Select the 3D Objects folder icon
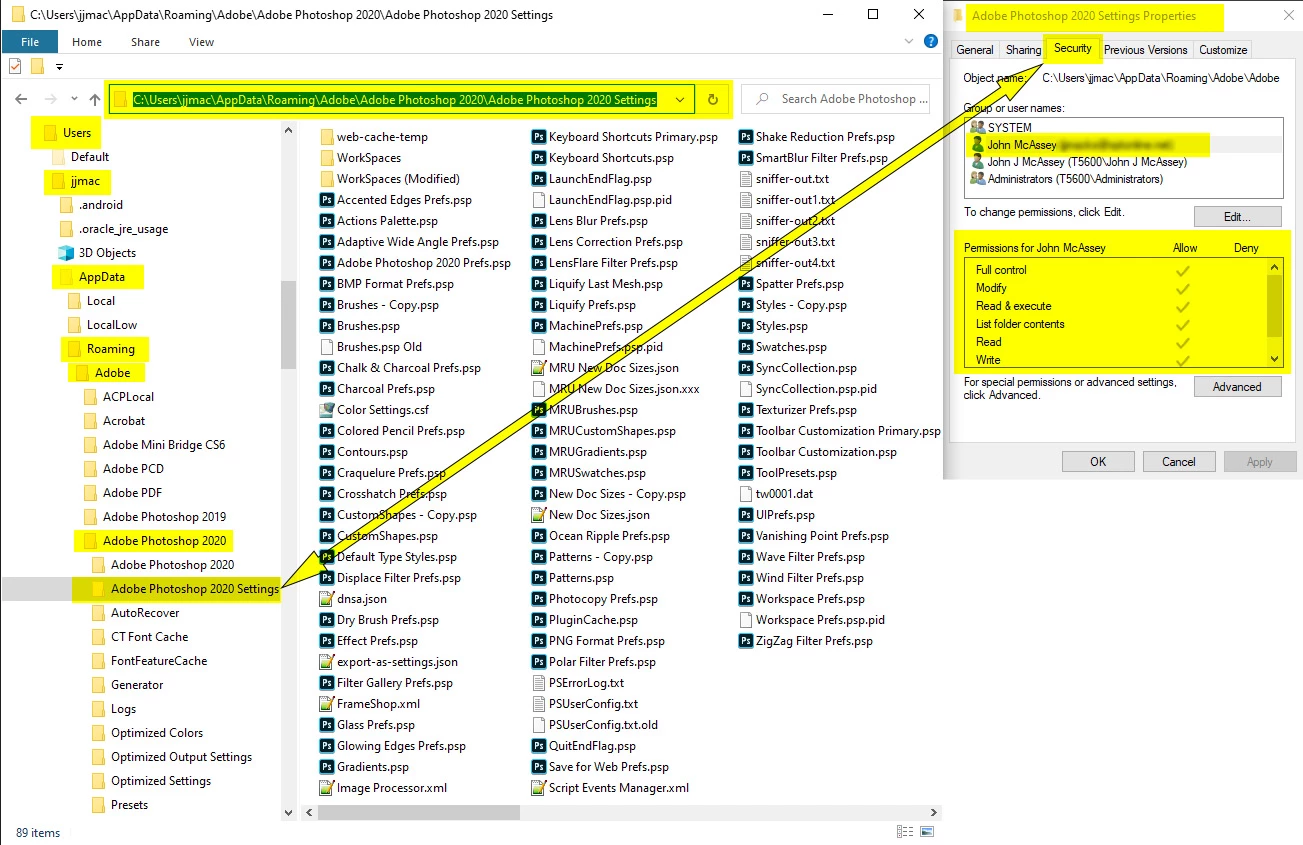The width and height of the screenshot is (1303, 845). (66, 253)
